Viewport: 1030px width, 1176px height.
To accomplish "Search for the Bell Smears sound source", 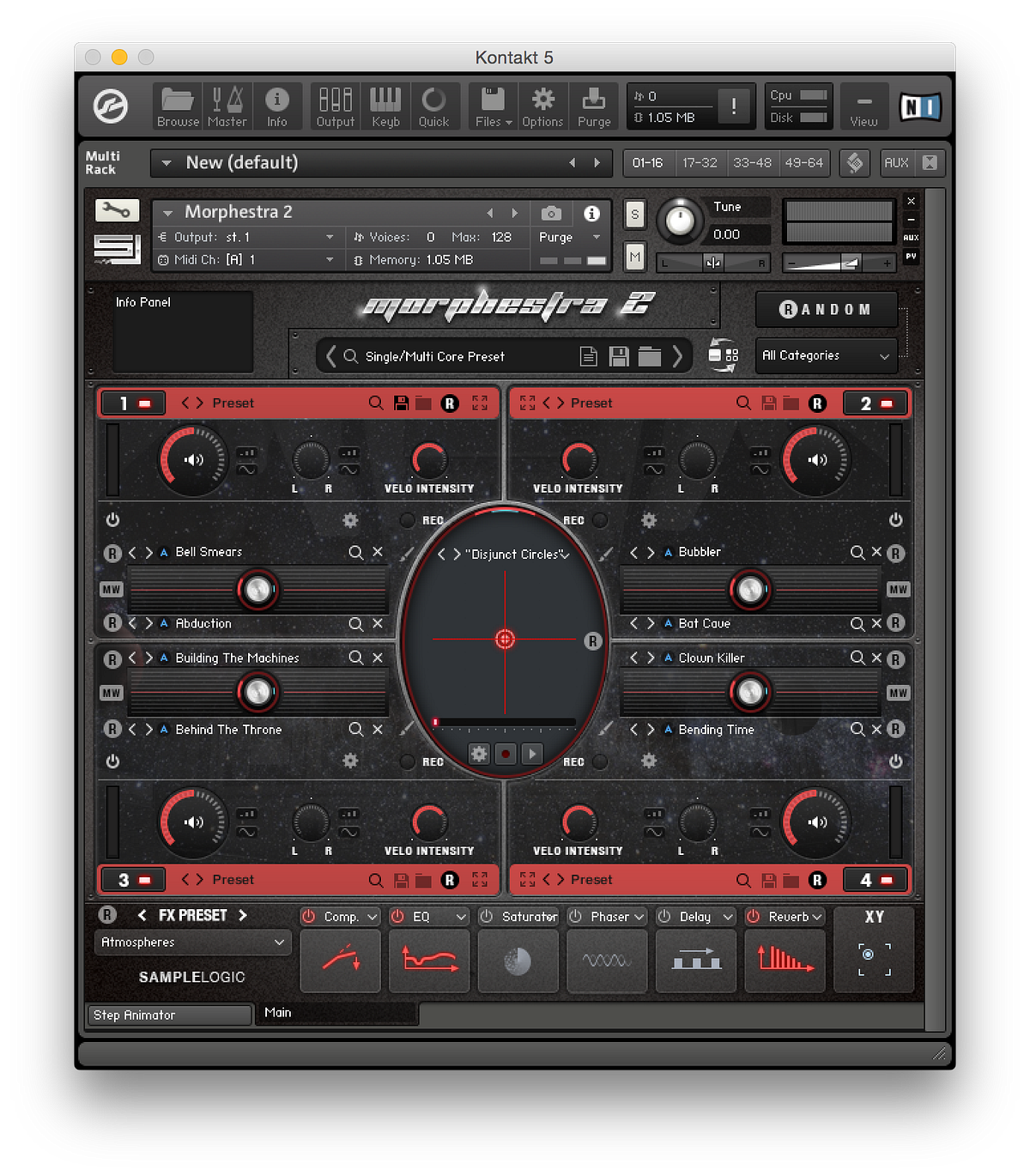I will 355,552.
